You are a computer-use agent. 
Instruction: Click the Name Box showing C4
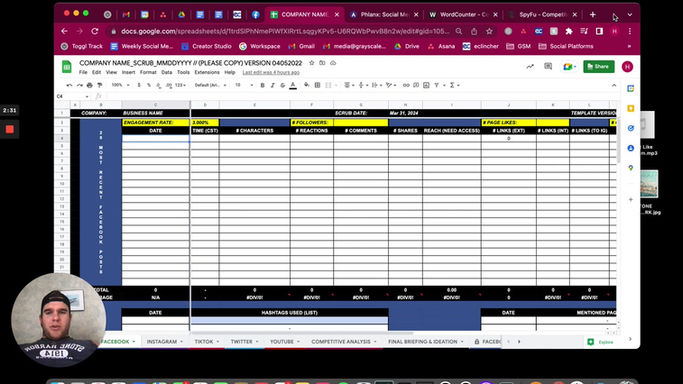[72, 96]
